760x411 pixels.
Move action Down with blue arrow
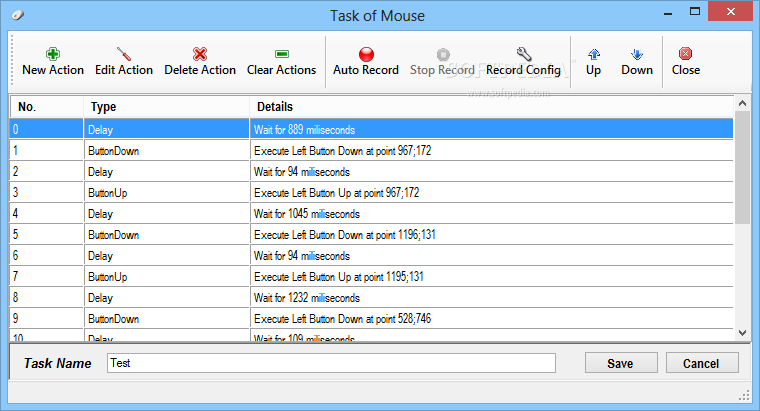tap(637, 54)
